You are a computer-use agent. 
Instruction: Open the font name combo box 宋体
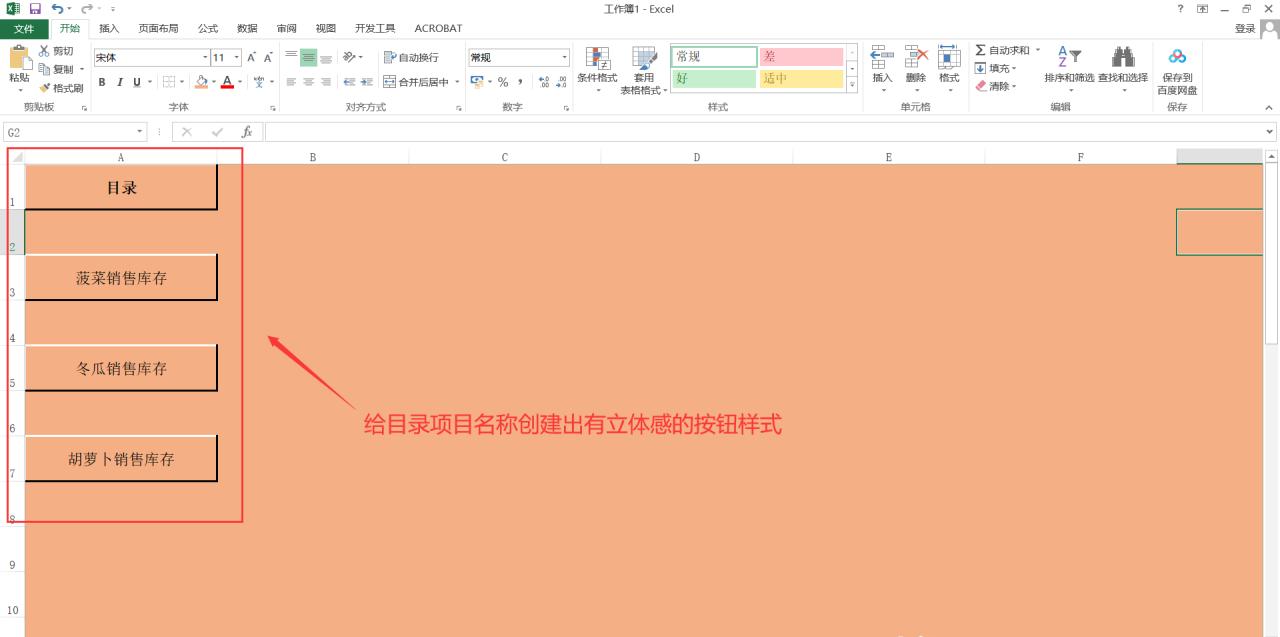[150, 58]
